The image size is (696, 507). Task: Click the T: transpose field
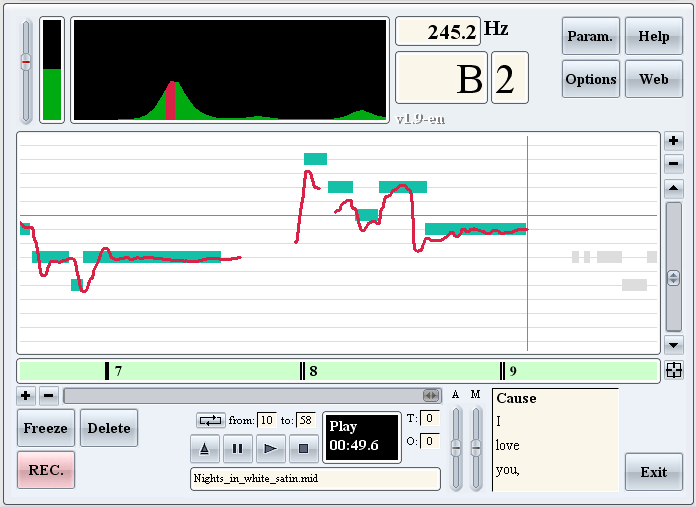(x=430, y=418)
